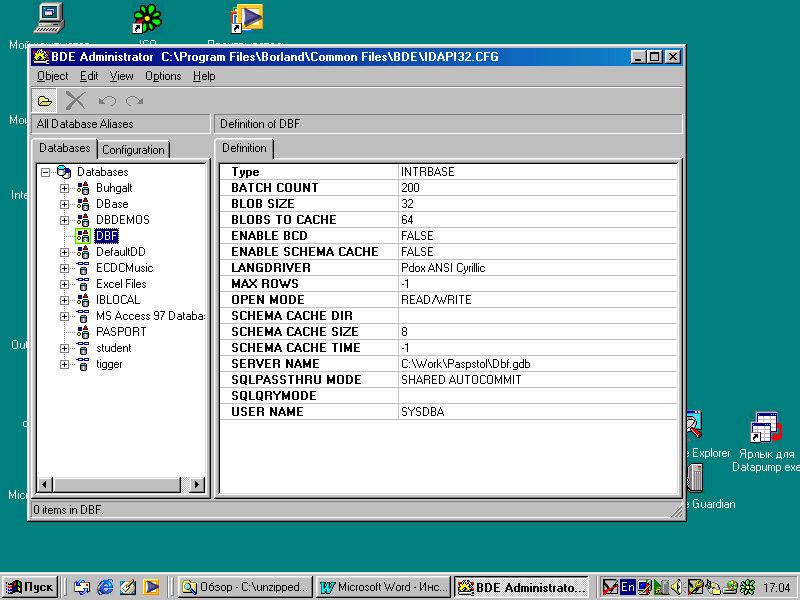Launch Internet Explorer from quick launch
800x600 pixels.
coord(105,587)
